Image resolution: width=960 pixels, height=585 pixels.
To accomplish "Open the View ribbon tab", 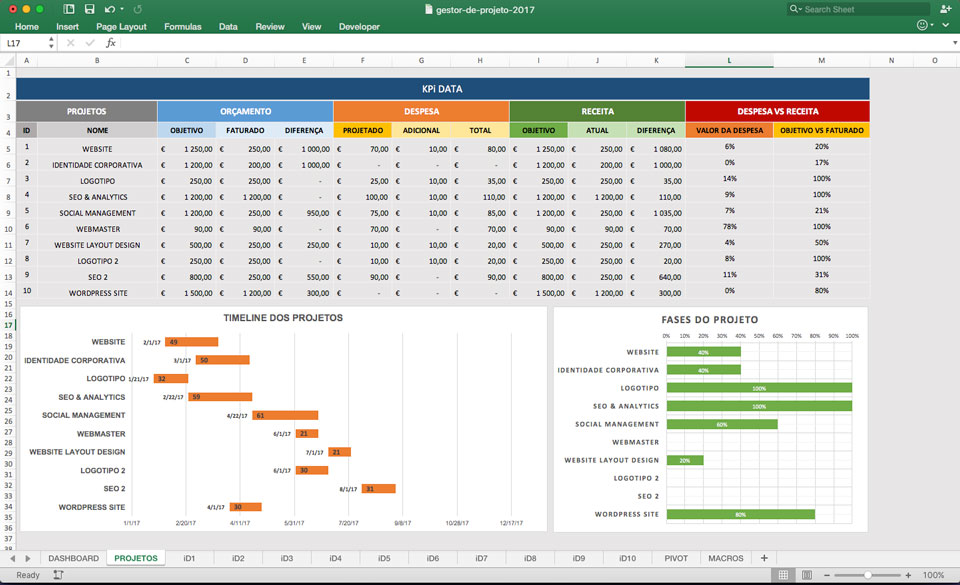I will point(312,26).
